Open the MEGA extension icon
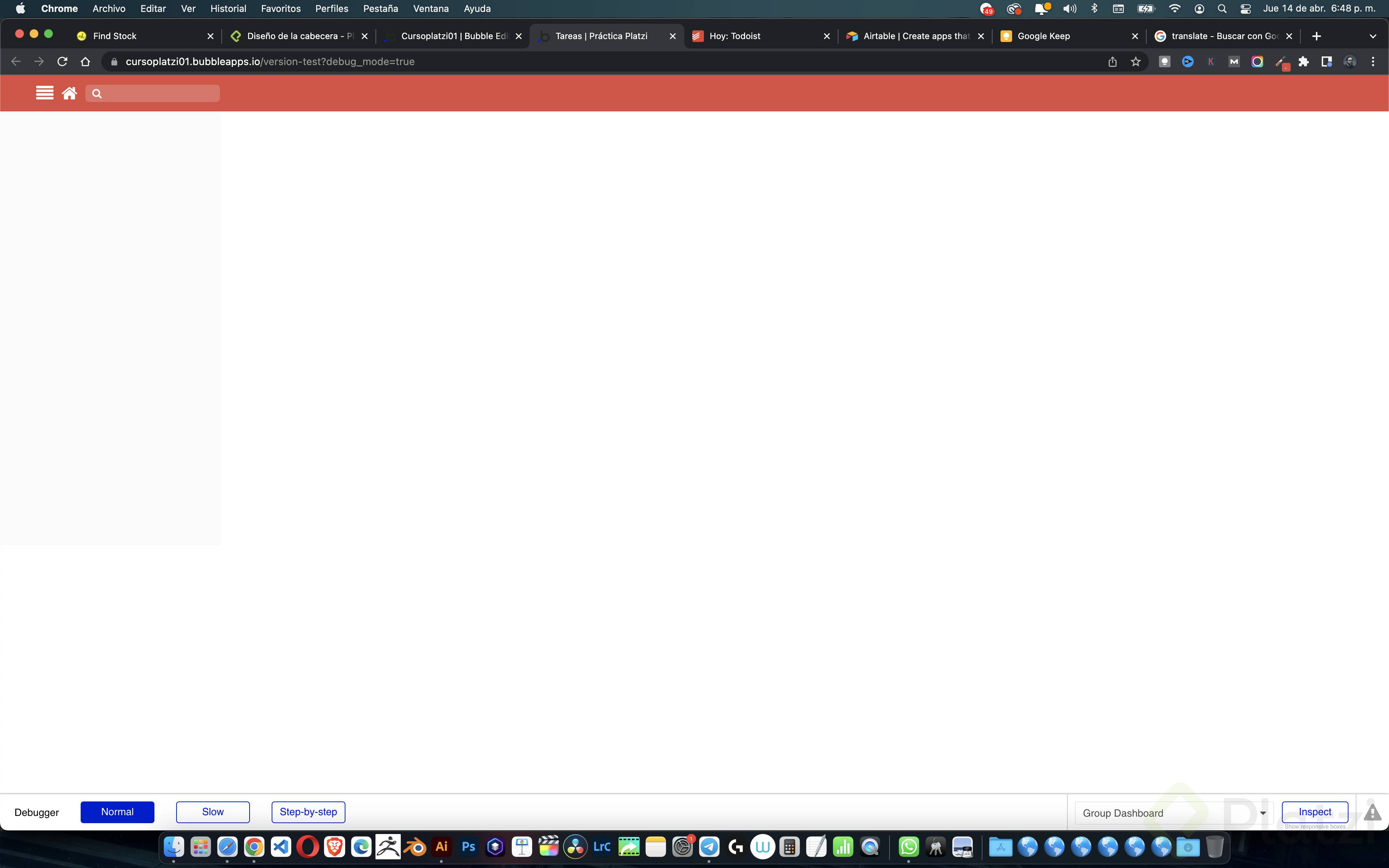Screen dimensions: 1389x868 pos(1233,61)
